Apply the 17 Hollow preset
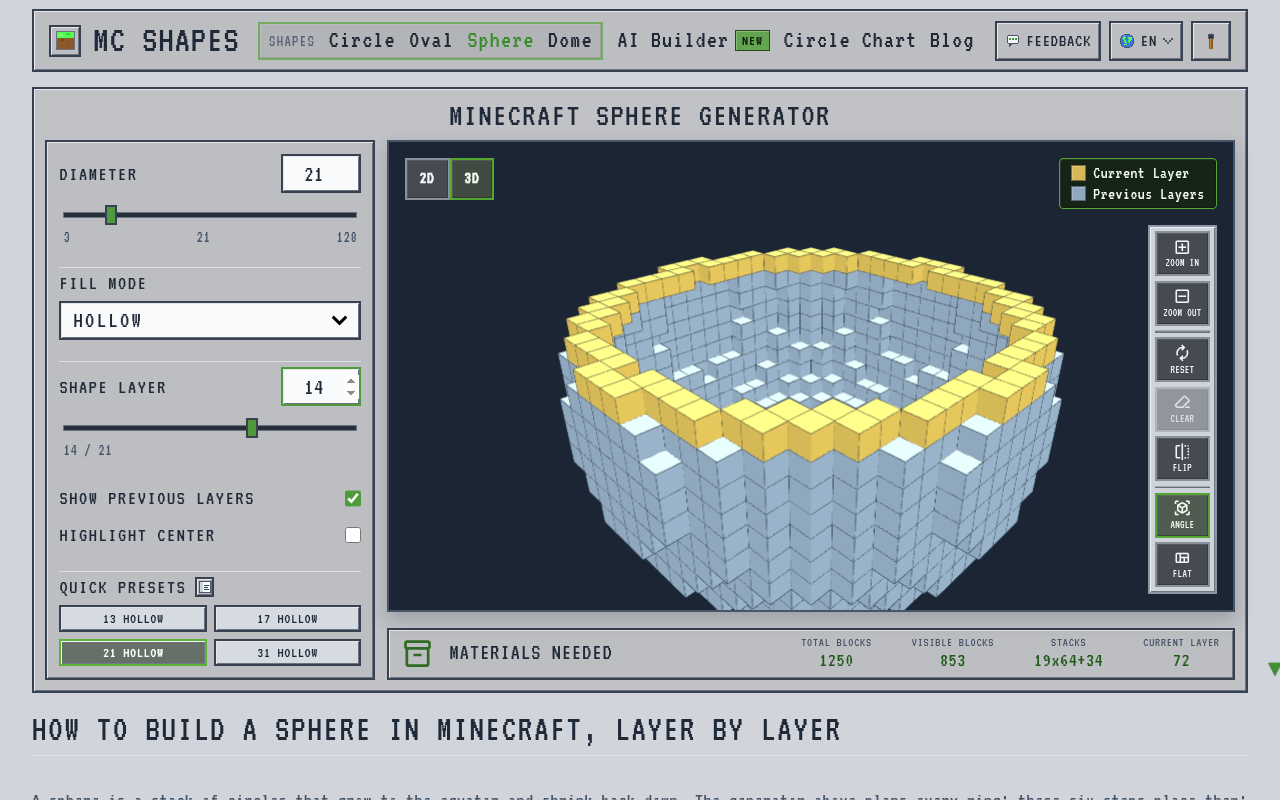1280x800 pixels. 287,619
